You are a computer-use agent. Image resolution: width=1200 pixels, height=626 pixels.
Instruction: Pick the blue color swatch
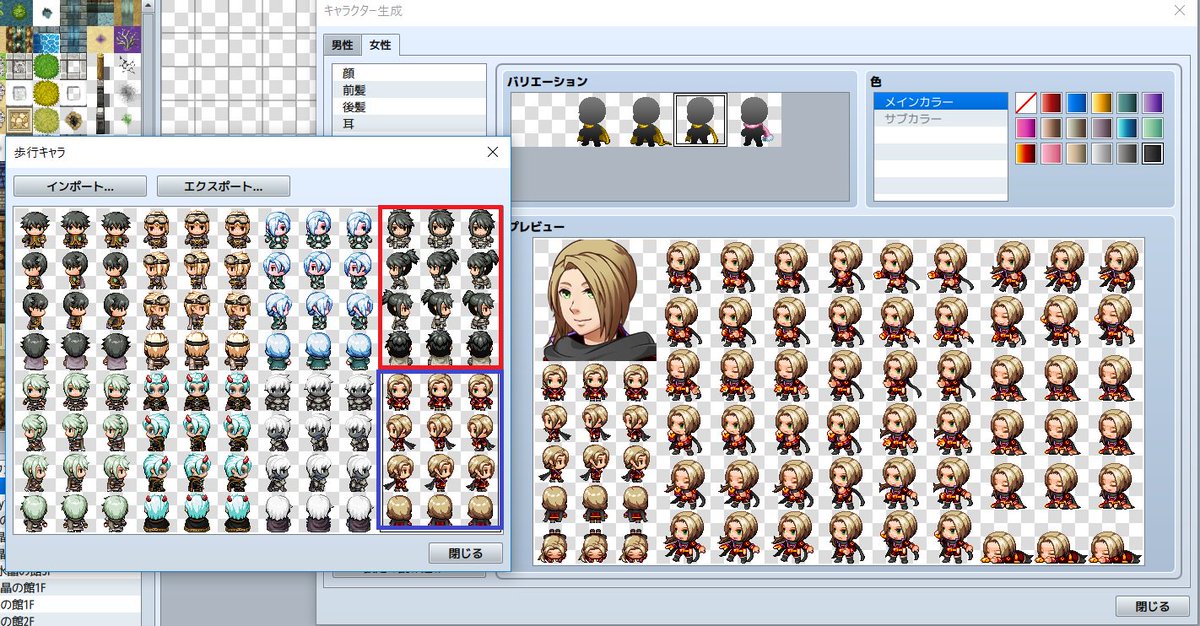coord(1076,102)
